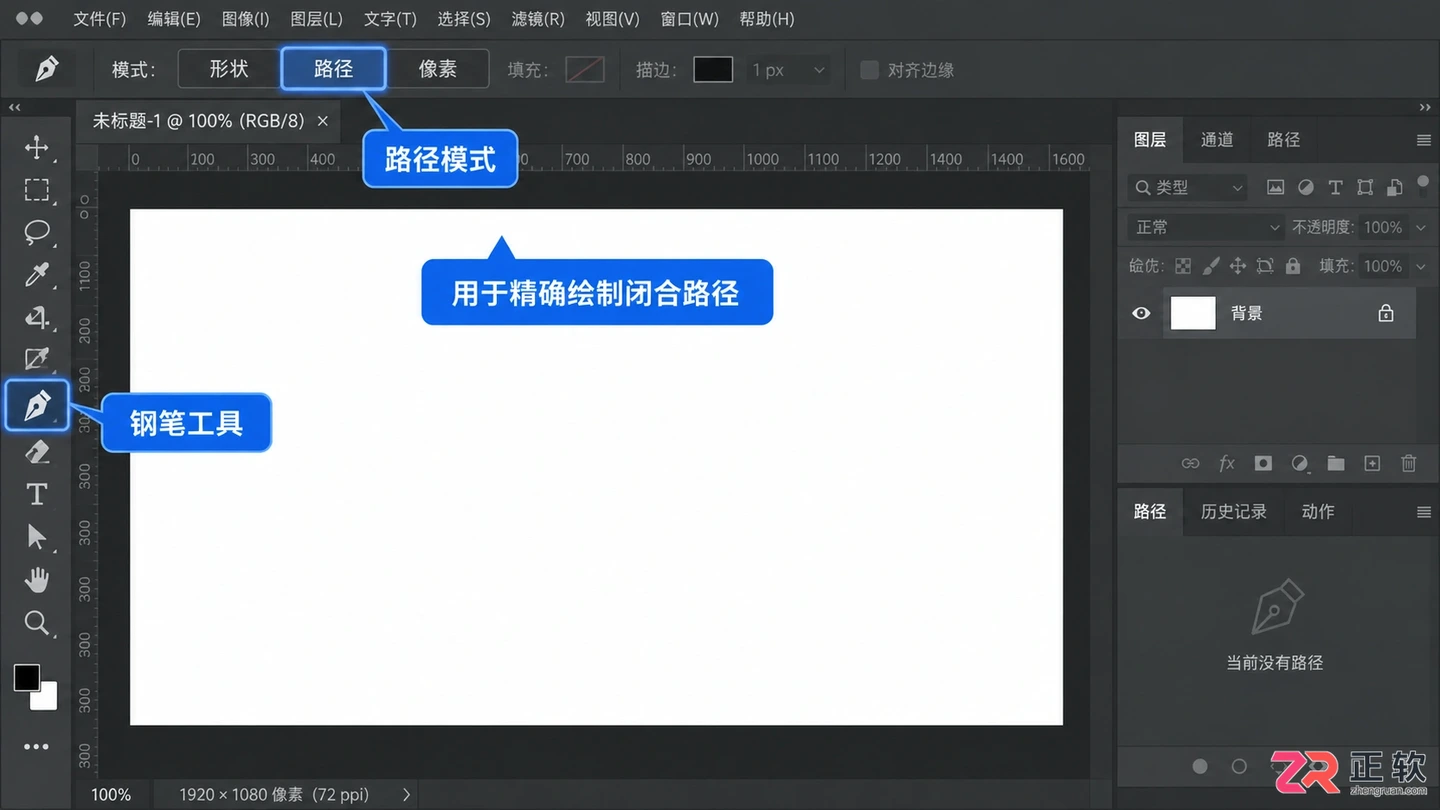Select the Hand tool
The height and width of the screenshot is (810, 1440).
tap(37, 580)
